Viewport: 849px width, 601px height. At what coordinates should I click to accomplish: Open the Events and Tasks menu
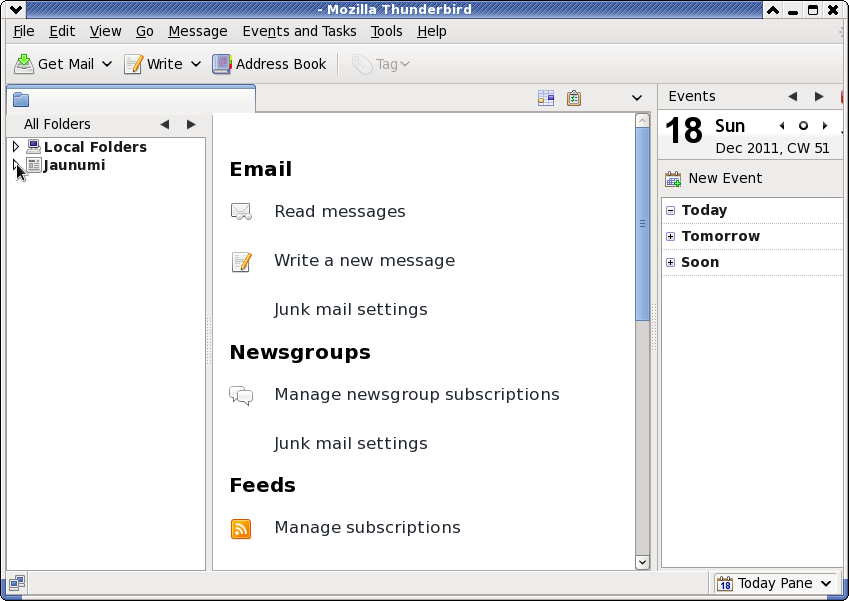pyautogui.click(x=299, y=31)
